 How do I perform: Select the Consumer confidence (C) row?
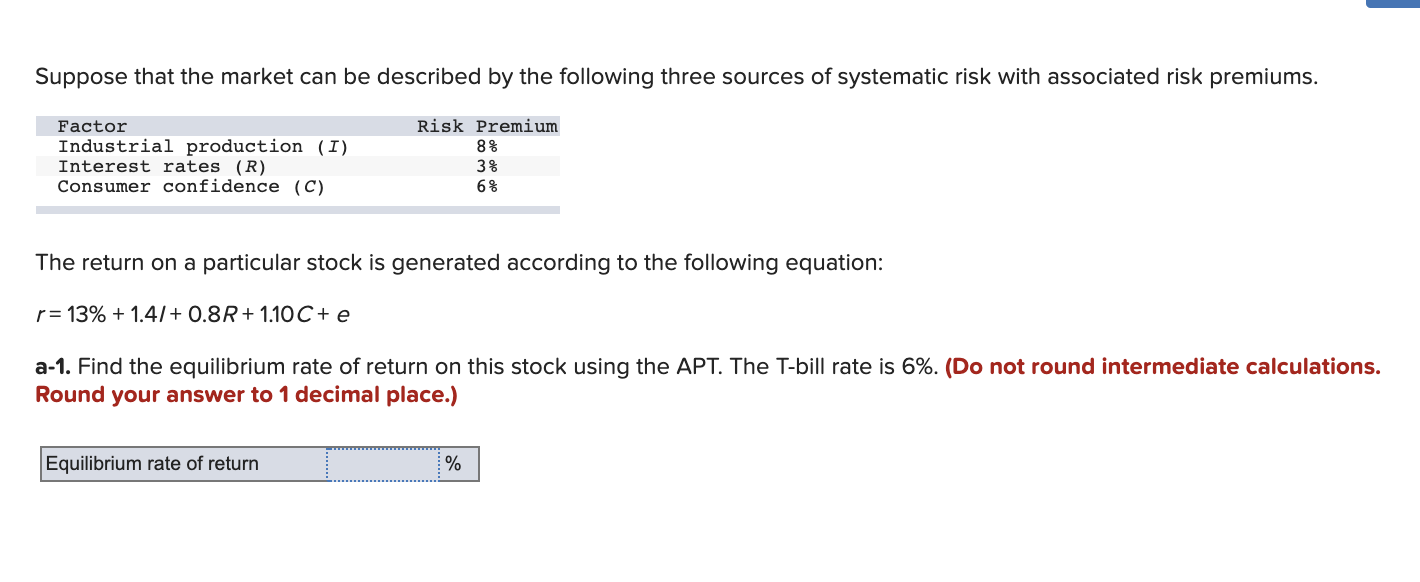pyautogui.click(x=298, y=187)
